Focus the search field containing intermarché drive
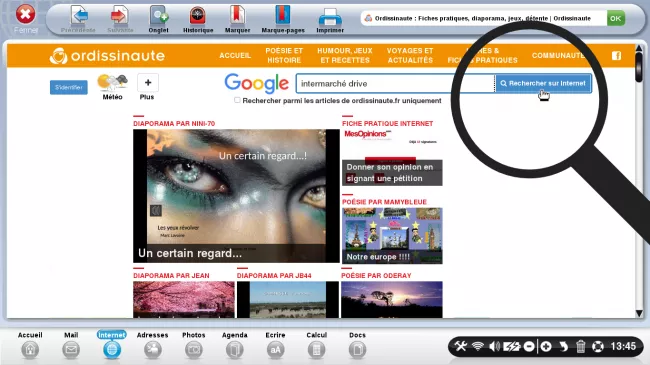Screen dimensions: 650x365 tap(395, 83)
